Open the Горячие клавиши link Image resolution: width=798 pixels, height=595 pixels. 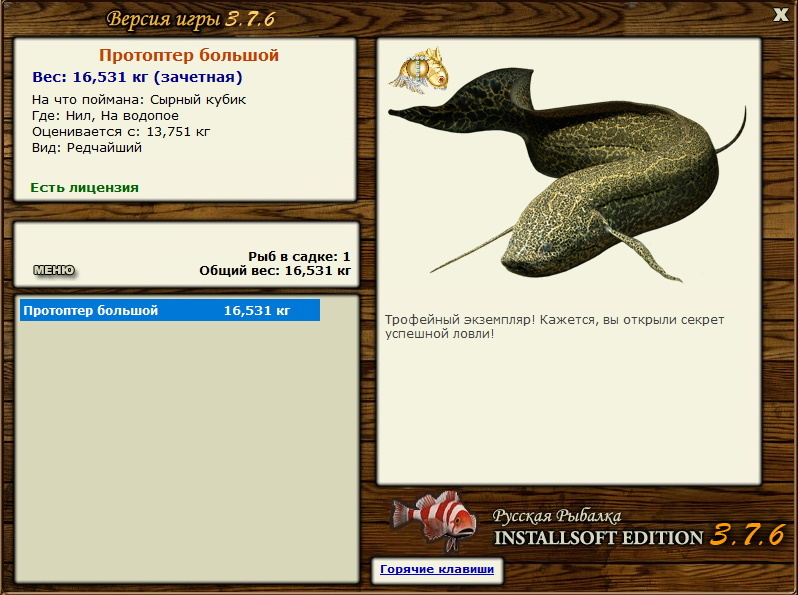point(437,569)
